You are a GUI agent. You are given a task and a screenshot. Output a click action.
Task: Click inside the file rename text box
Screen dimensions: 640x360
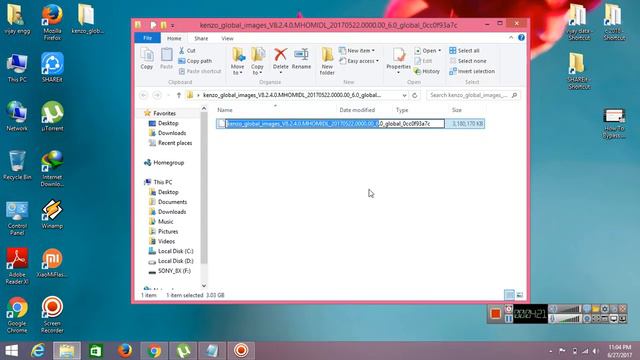[x=335, y=124]
